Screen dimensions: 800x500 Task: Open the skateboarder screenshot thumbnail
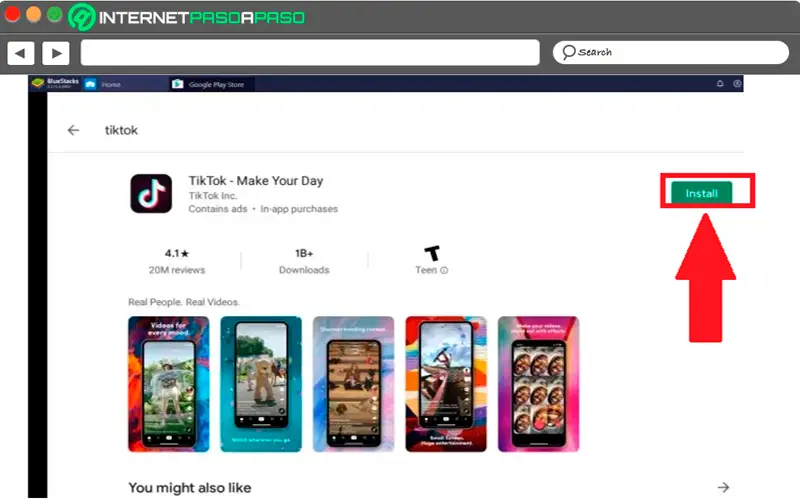[x=446, y=384]
